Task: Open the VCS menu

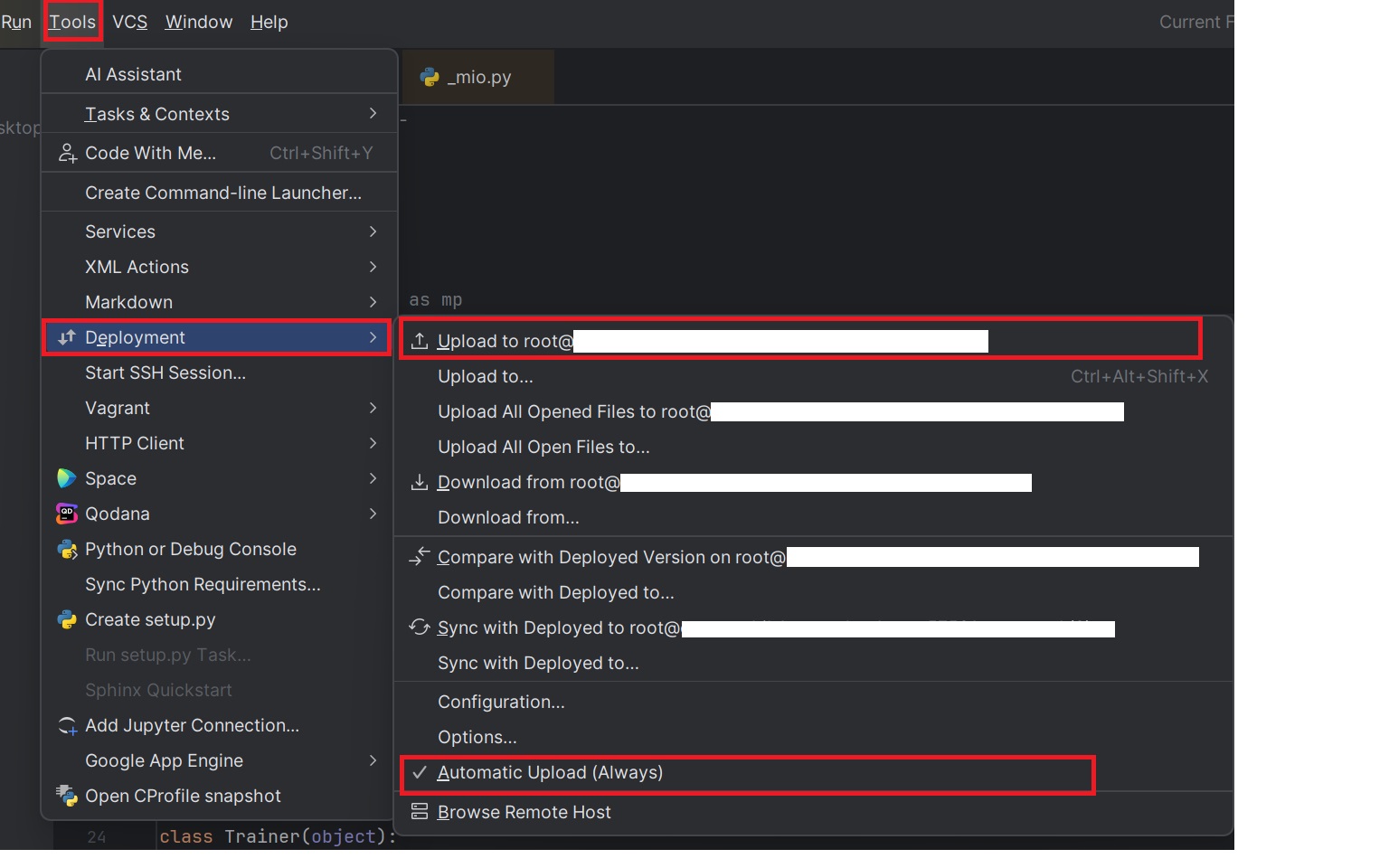Action: pos(129,22)
